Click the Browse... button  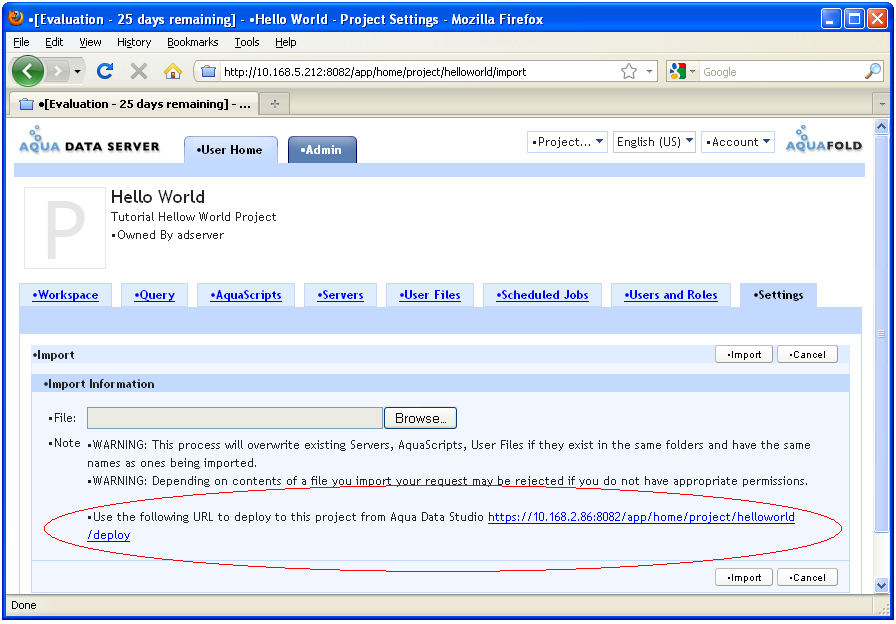click(x=421, y=418)
